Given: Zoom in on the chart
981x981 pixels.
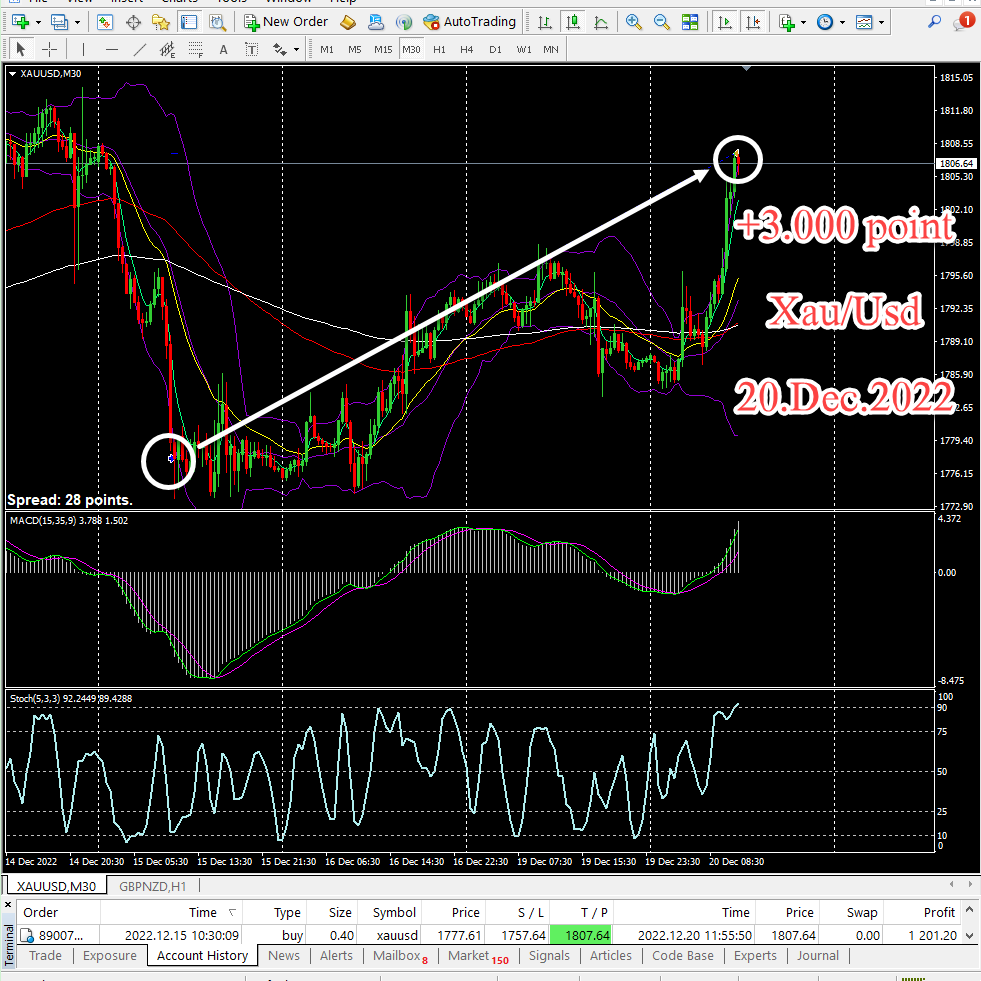Looking at the screenshot, I should pyautogui.click(x=633, y=21).
